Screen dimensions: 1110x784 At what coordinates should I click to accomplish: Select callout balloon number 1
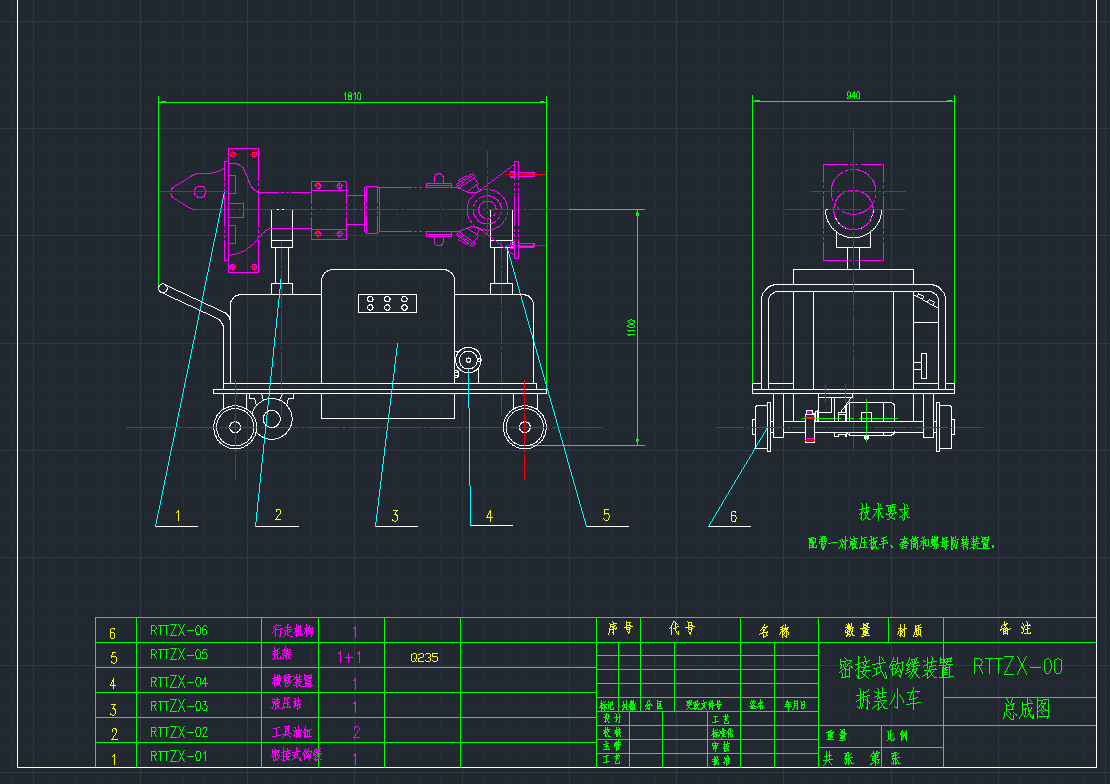(x=179, y=516)
